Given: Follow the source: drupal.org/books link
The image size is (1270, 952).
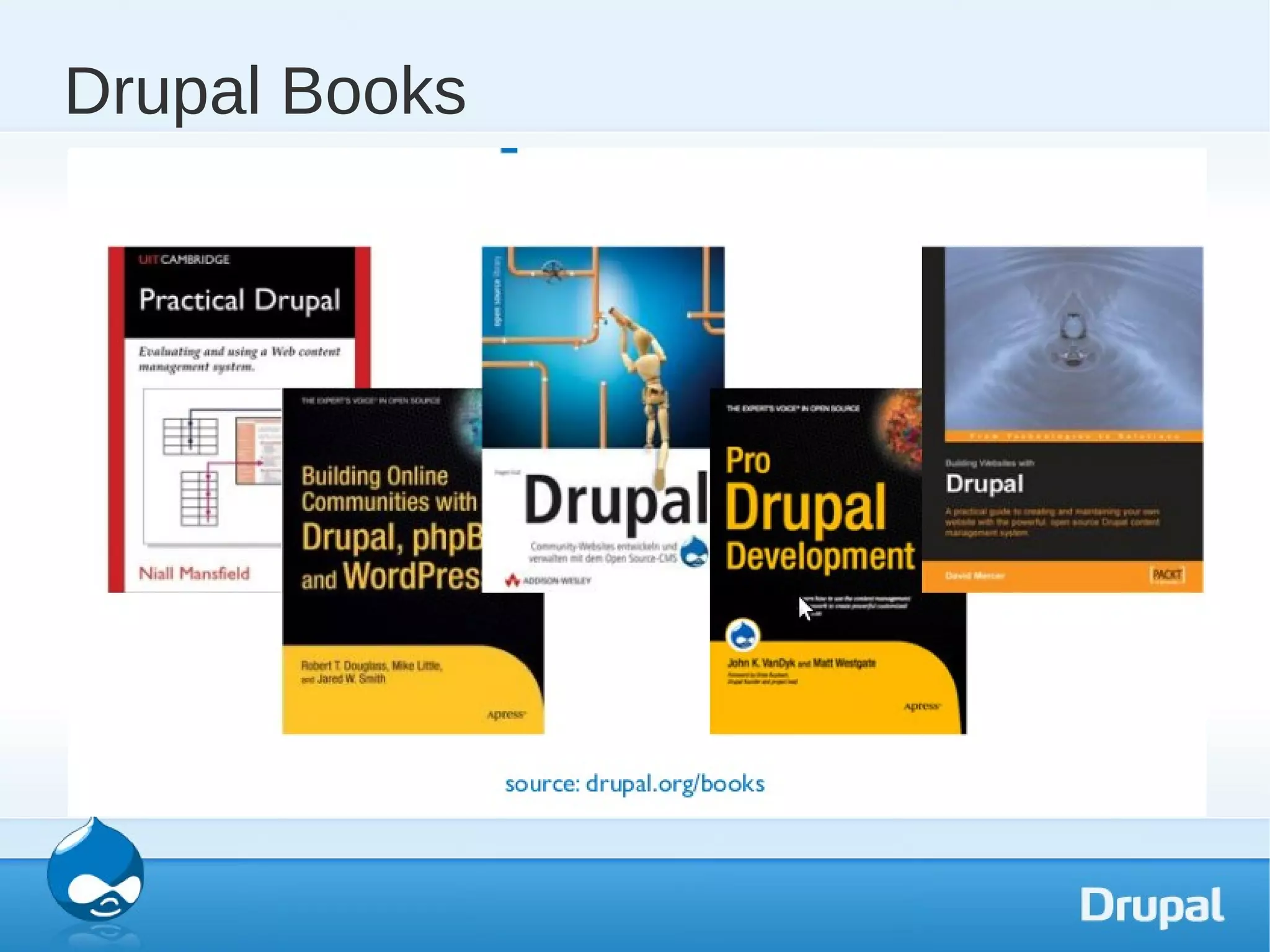Looking at the screenshot, I should tap(634, 784).
